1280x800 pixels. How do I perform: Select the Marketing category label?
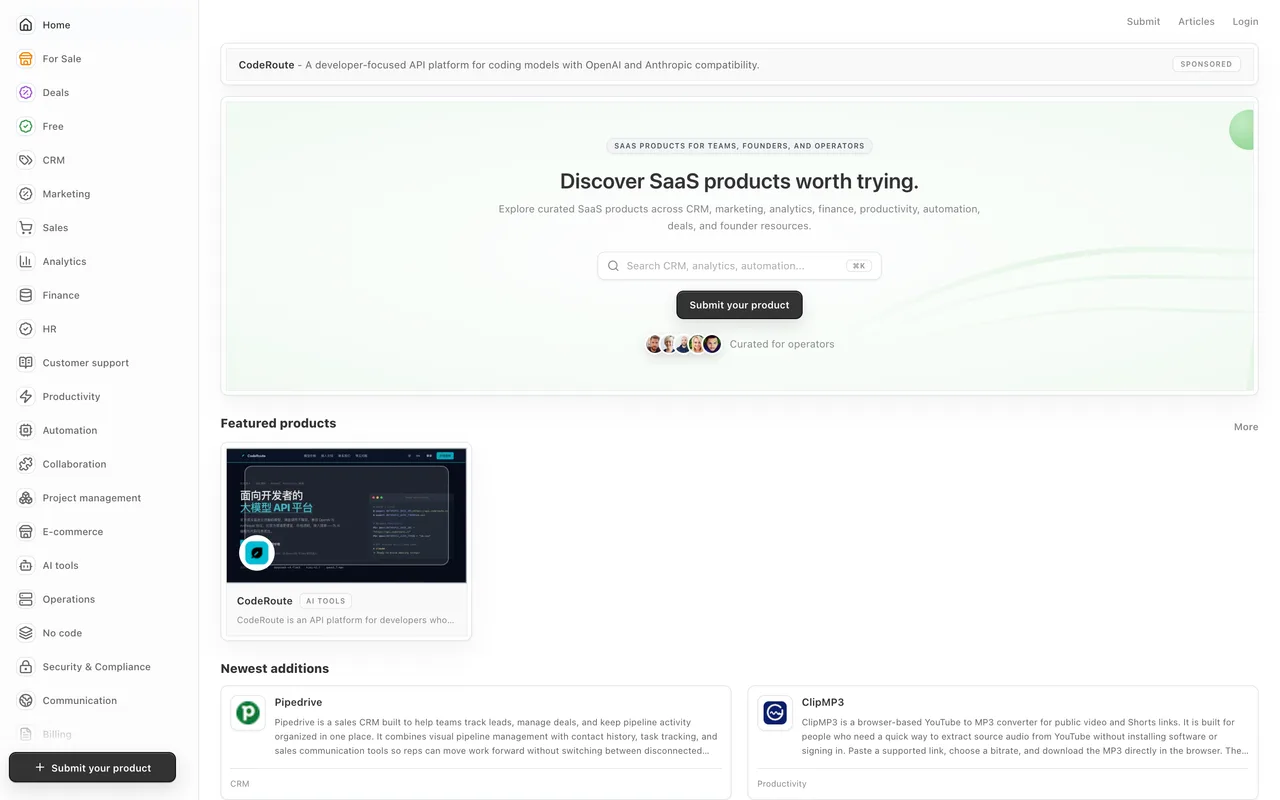tap(66, 194)
